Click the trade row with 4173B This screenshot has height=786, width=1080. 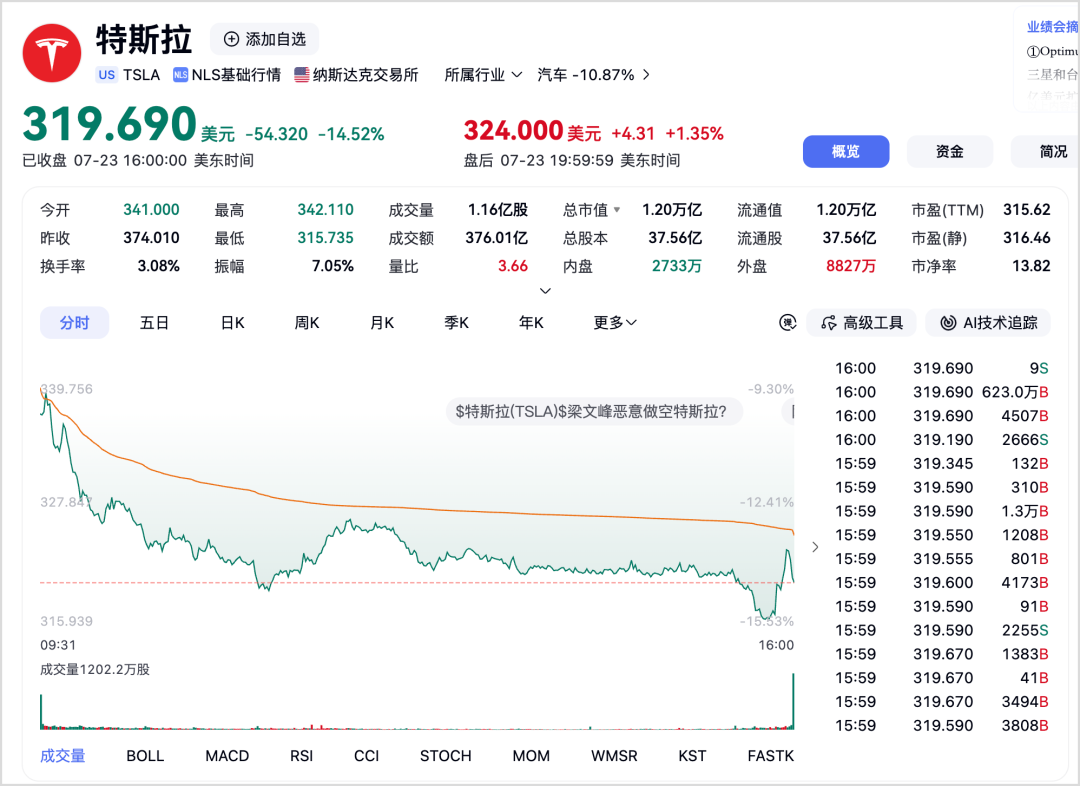pyautogui.click(x=942, y=583)
